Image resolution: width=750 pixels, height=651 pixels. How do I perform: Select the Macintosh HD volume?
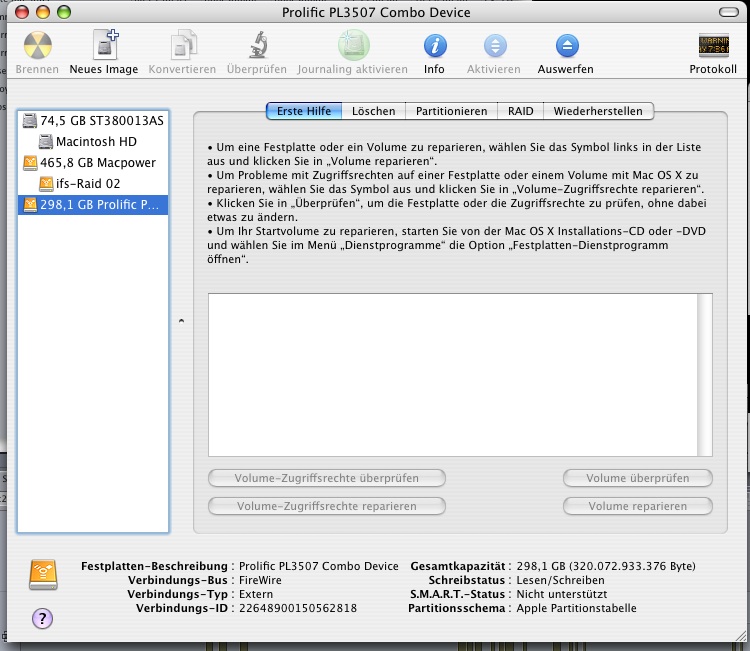(93, 142)
